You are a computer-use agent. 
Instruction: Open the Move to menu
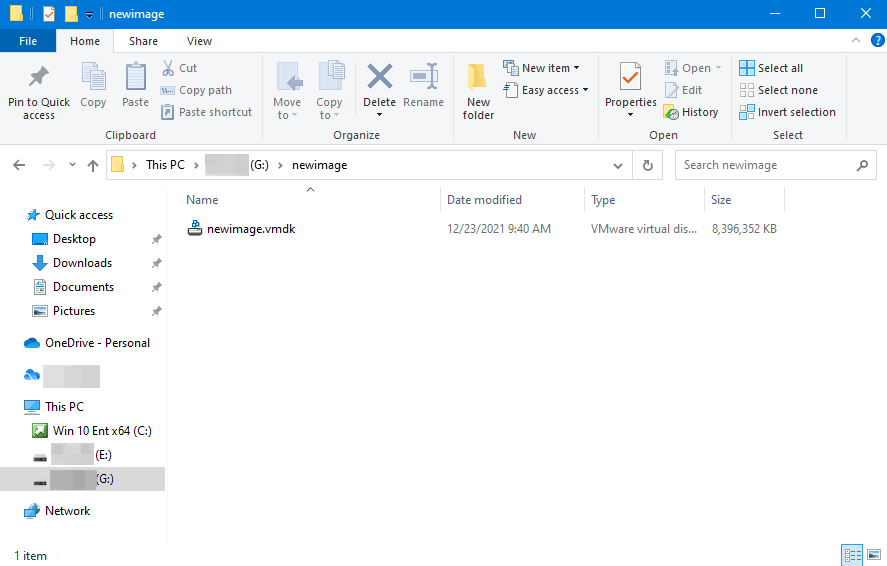(x=287, y=90)
